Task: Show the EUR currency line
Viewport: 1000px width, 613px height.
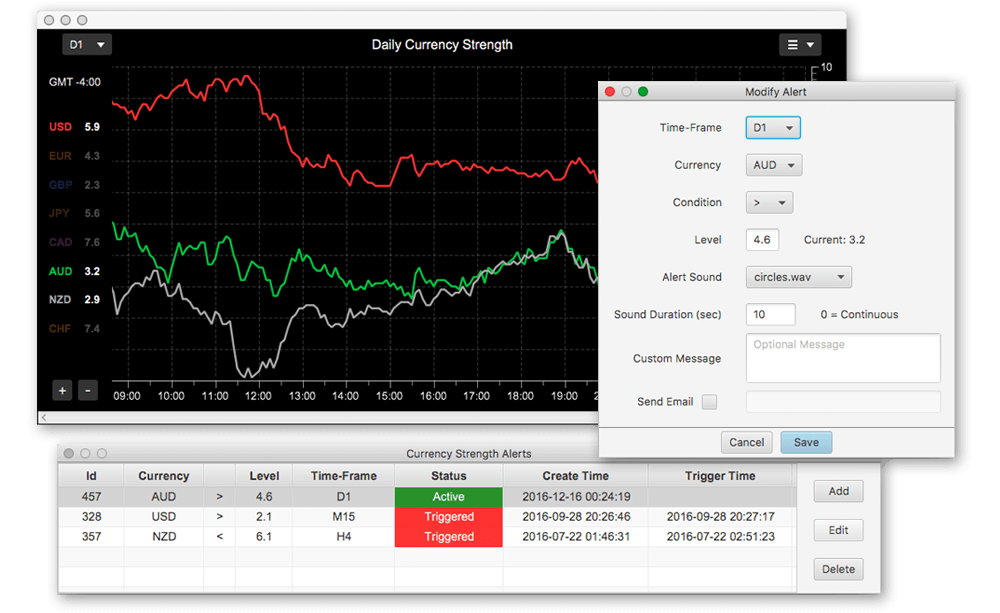Action: coord(62,155)
